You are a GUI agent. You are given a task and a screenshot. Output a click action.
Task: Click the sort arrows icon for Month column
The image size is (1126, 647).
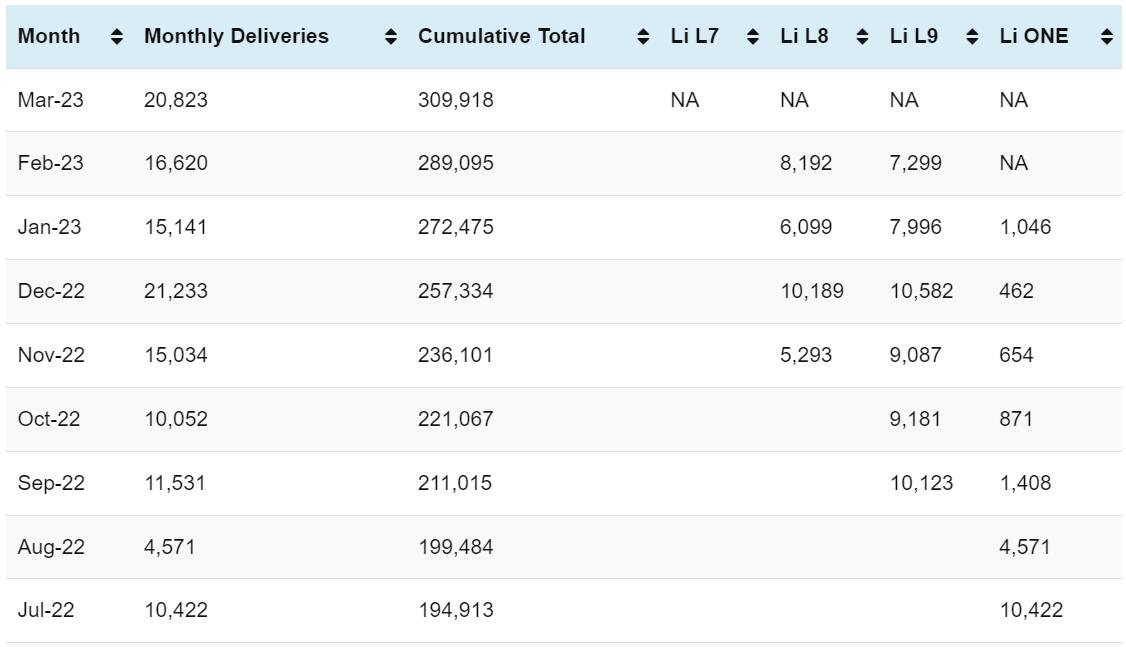(117, 37)
